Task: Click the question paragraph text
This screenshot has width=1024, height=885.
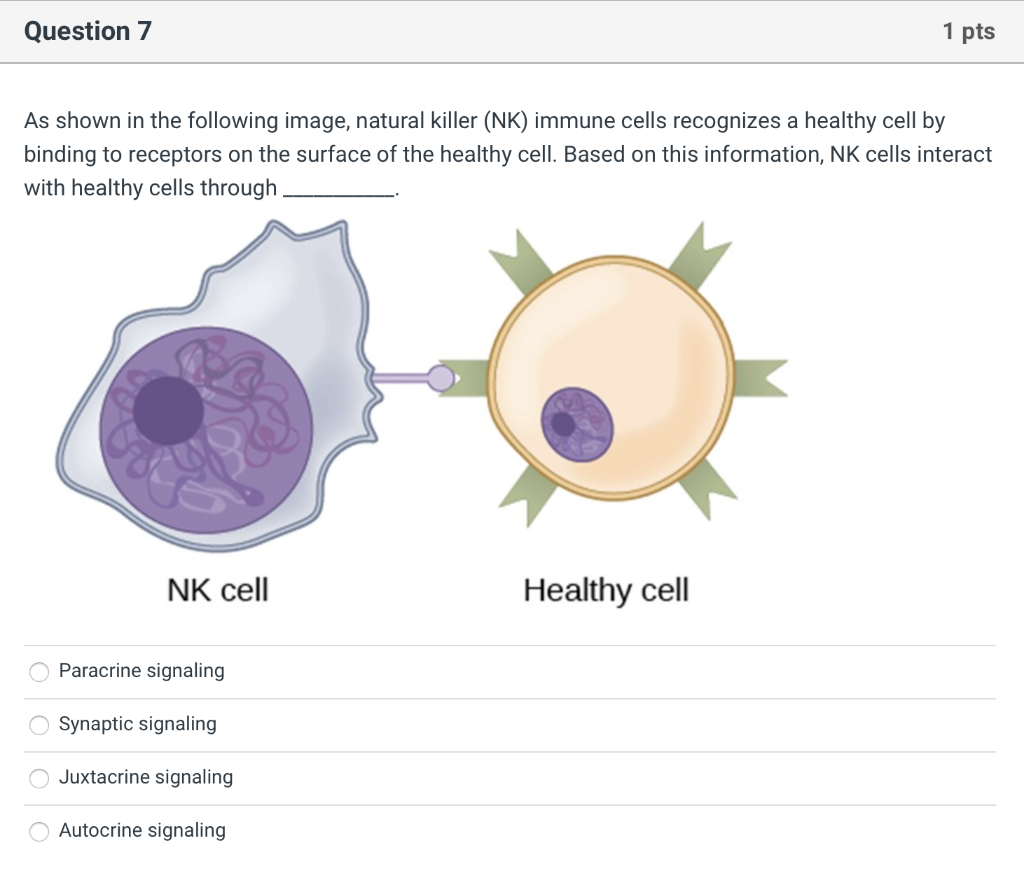Action: [x=500, y=153]
